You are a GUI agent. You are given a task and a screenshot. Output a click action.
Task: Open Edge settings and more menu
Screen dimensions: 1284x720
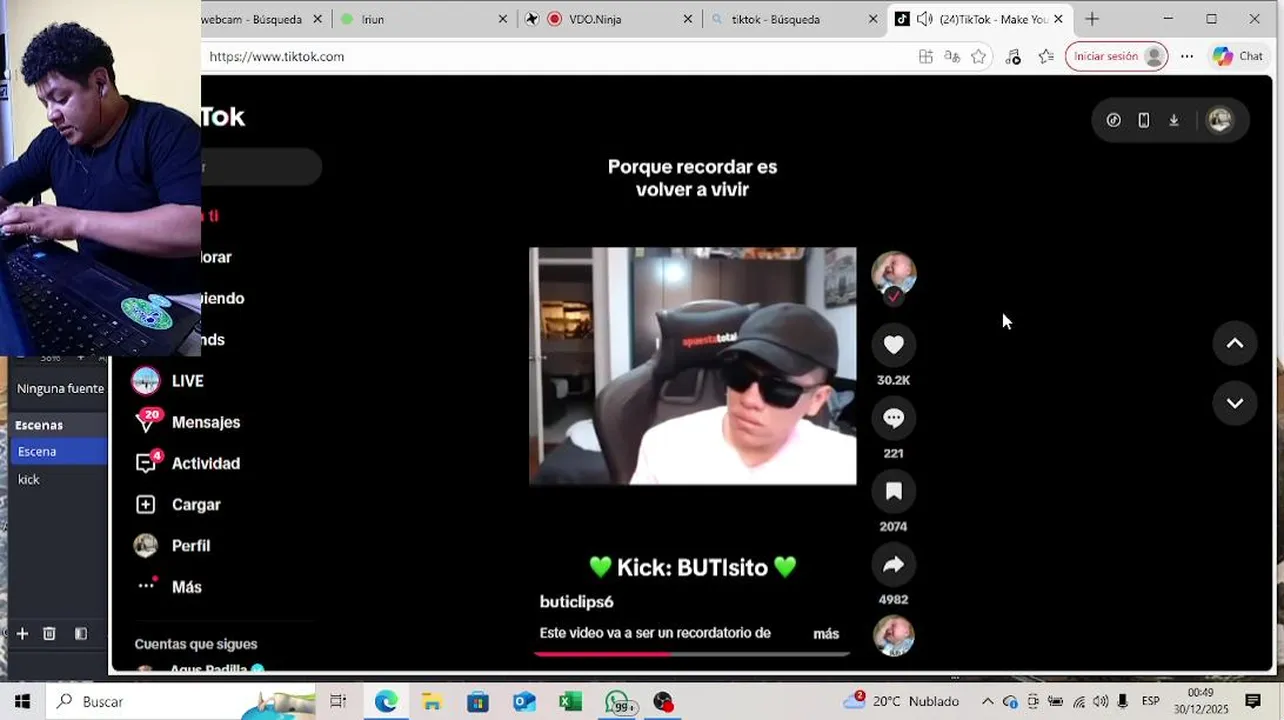1187,57
